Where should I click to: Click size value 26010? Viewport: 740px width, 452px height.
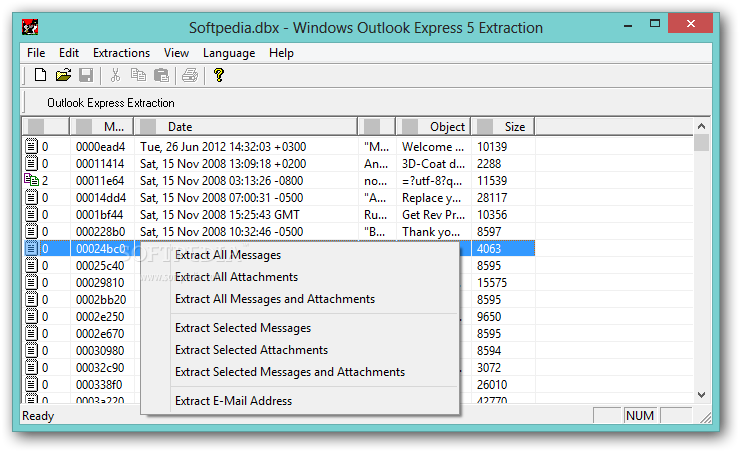click(492, 385)
